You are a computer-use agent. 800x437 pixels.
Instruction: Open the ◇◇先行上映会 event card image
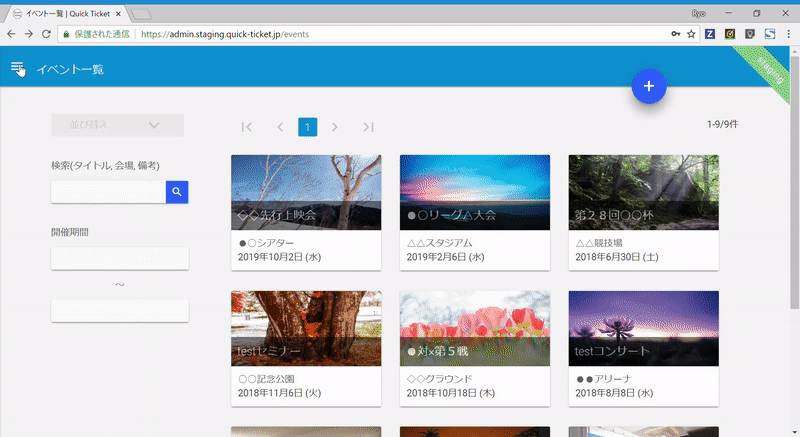[x=306, y=192]
